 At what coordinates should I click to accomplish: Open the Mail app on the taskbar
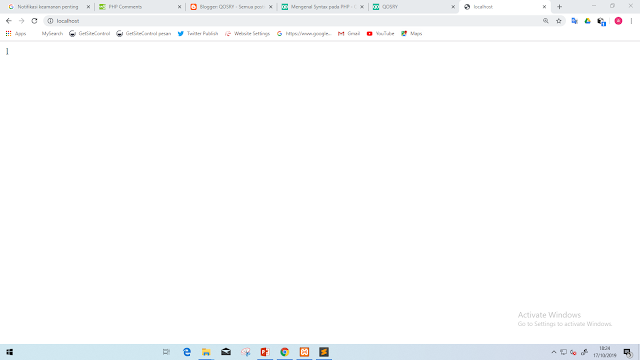pyautogui.click(x=226, y=352)
